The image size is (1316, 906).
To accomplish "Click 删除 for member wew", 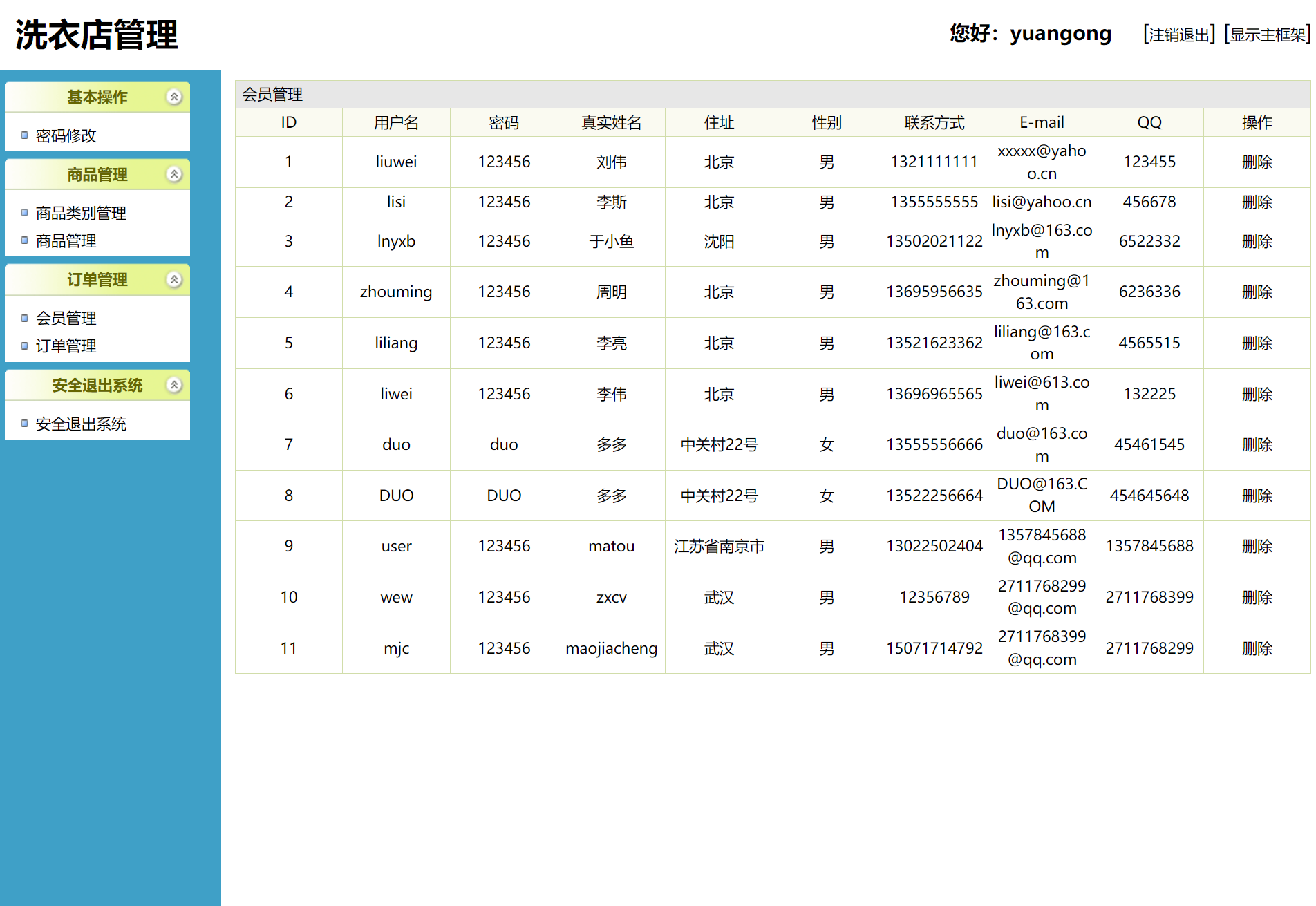I will click(1257, 598).
